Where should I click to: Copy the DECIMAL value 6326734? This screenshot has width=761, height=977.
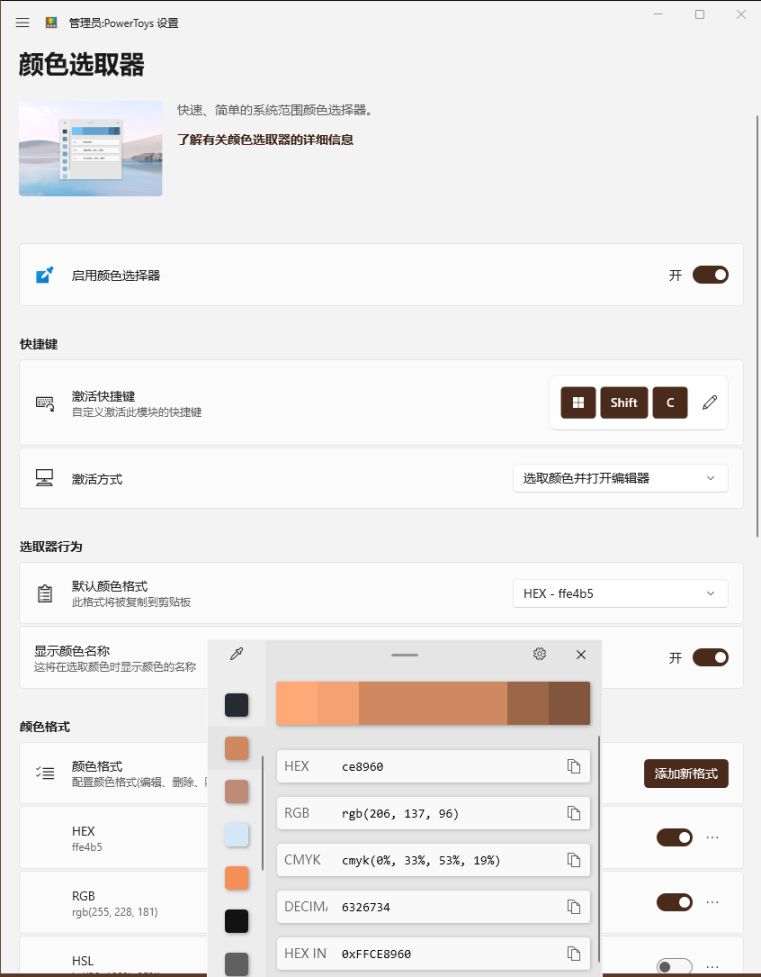coord(573,907)
